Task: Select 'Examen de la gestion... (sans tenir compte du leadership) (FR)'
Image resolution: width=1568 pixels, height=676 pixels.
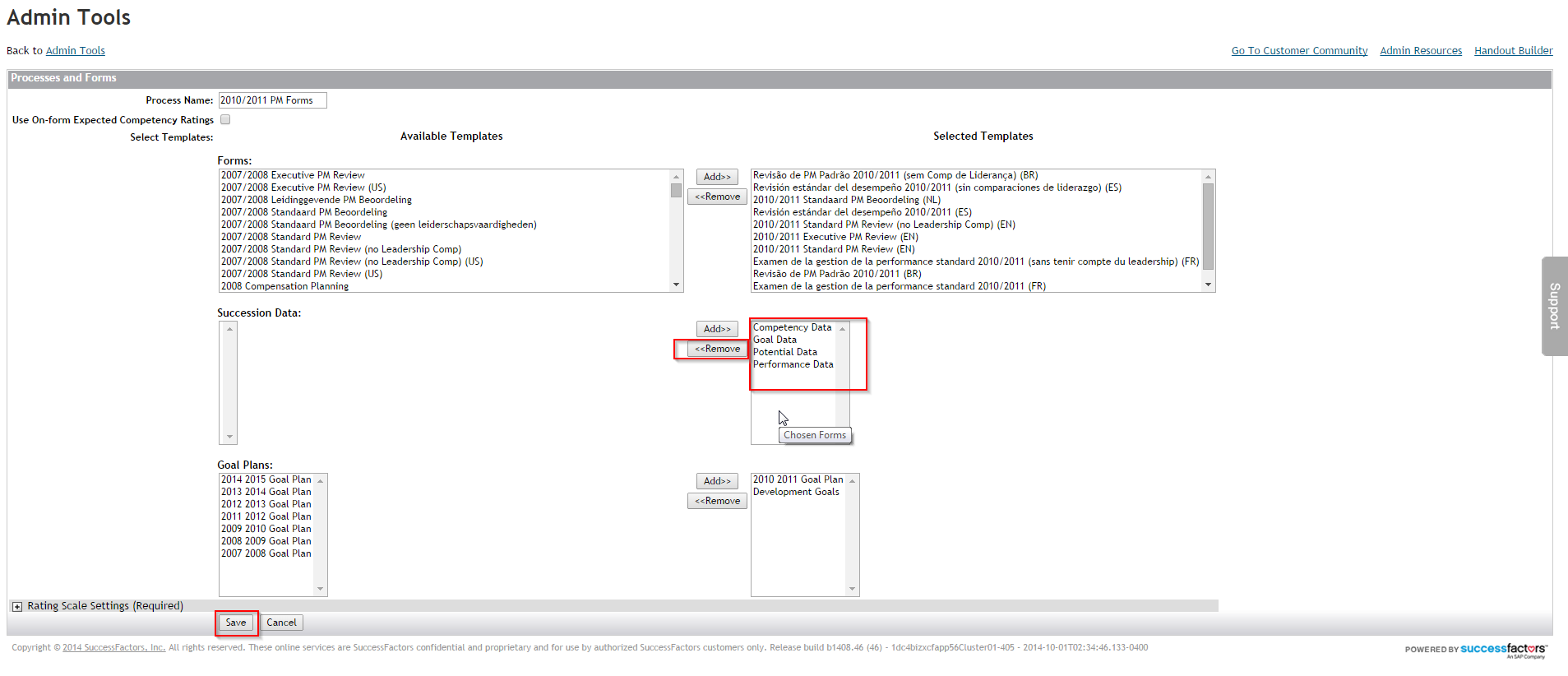Action: click(x=977, y=262)
